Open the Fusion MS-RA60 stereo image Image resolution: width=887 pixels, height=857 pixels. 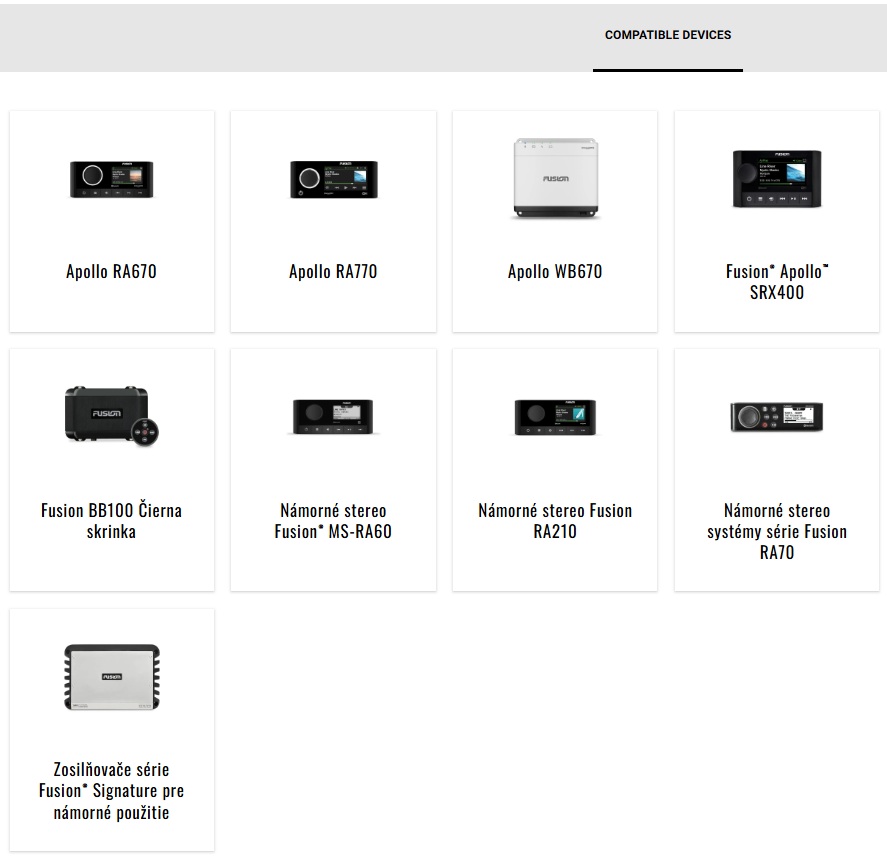[x=333, y=417]
